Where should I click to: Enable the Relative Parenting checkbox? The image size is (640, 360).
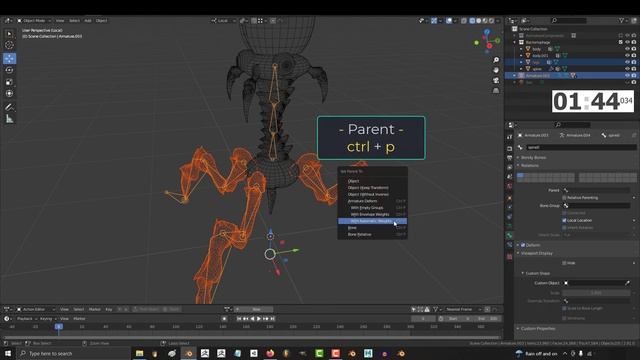coord(564,198)
